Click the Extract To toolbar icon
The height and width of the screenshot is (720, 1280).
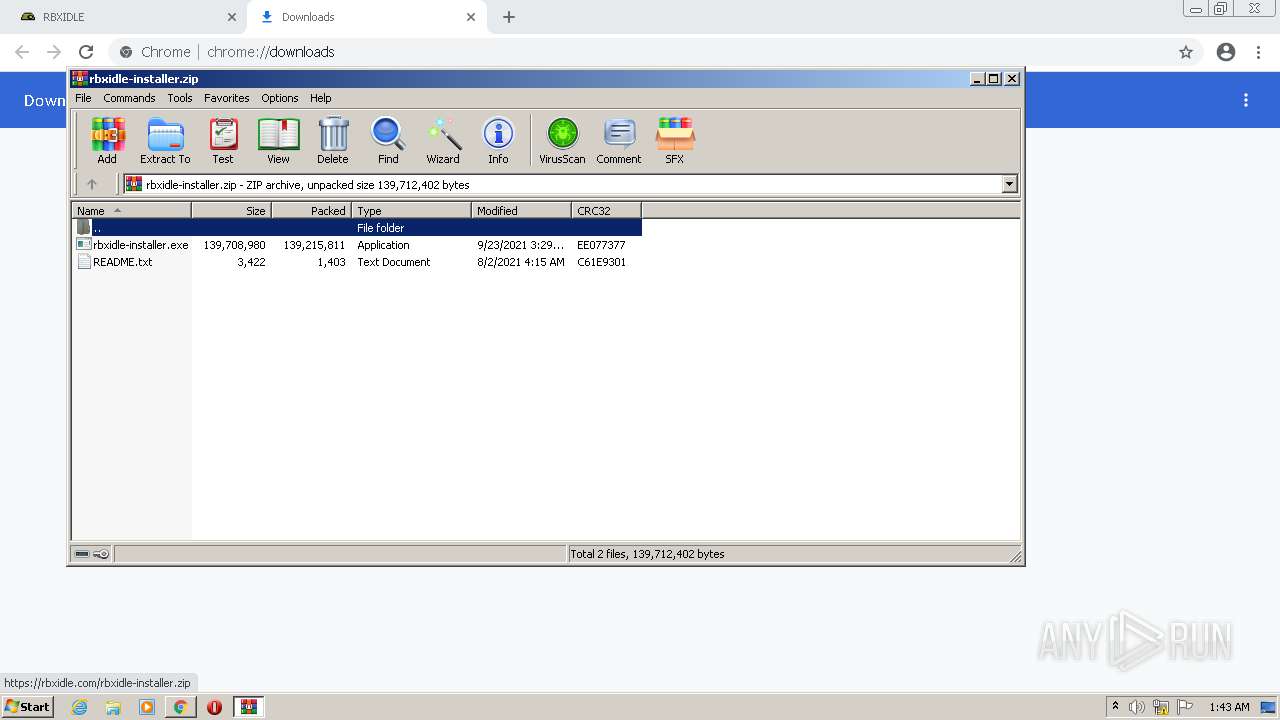click(165, 140)
